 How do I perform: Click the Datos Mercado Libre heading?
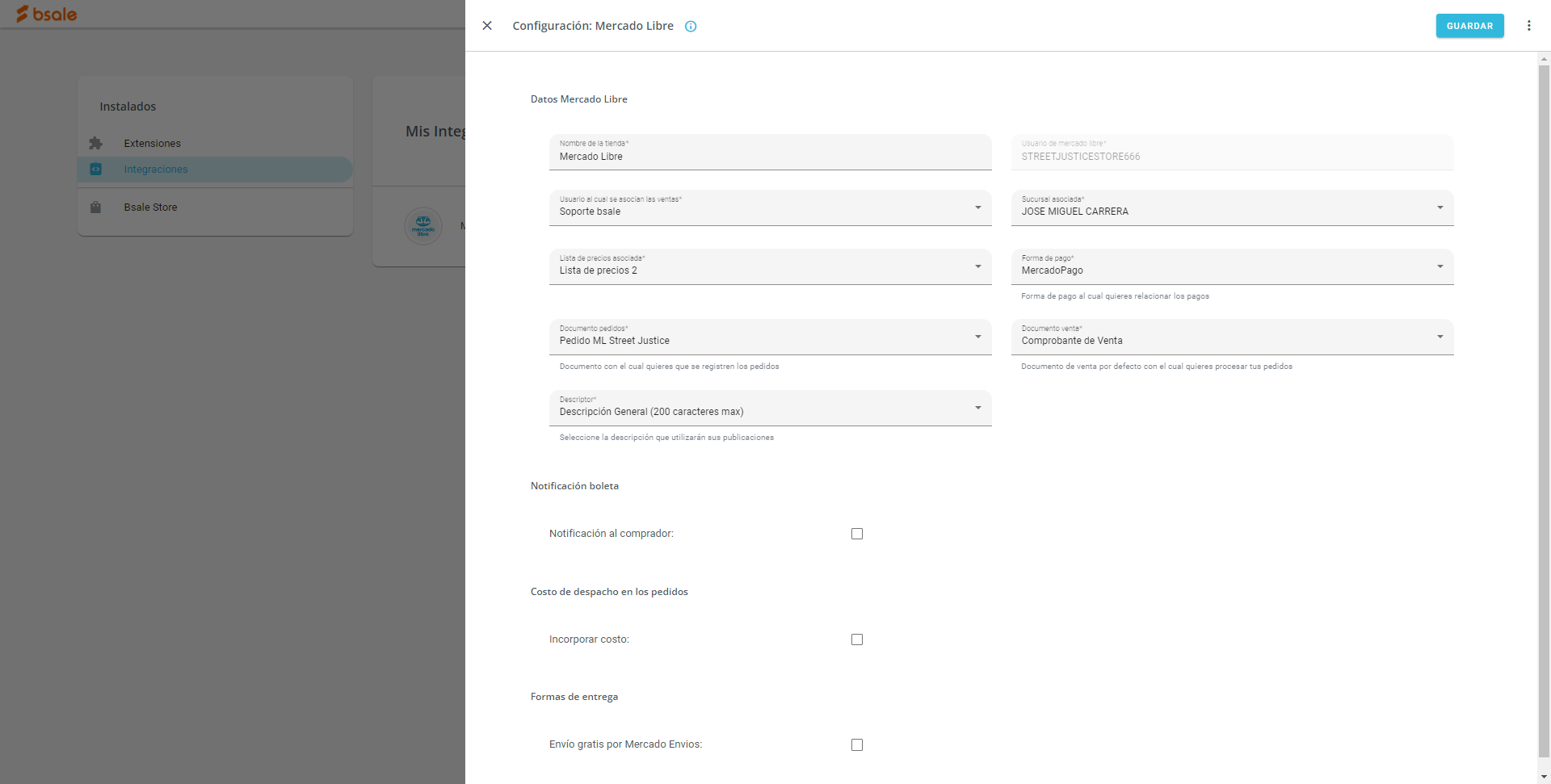pos(578,99)
